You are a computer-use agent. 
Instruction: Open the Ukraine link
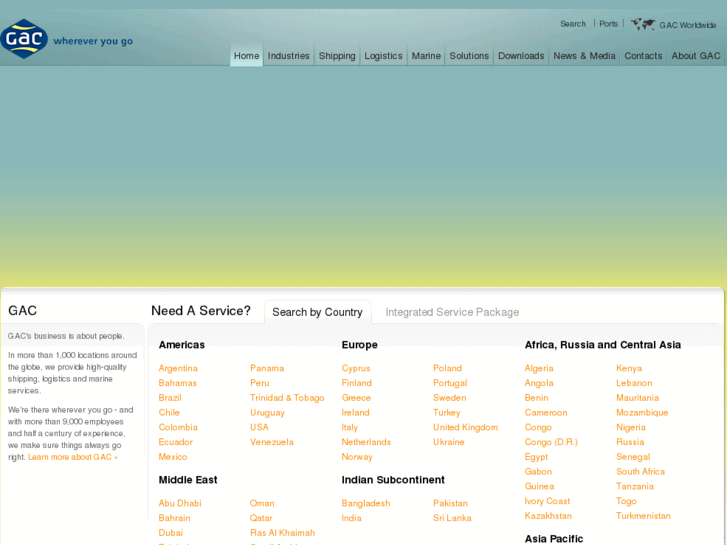pos(449,442)
